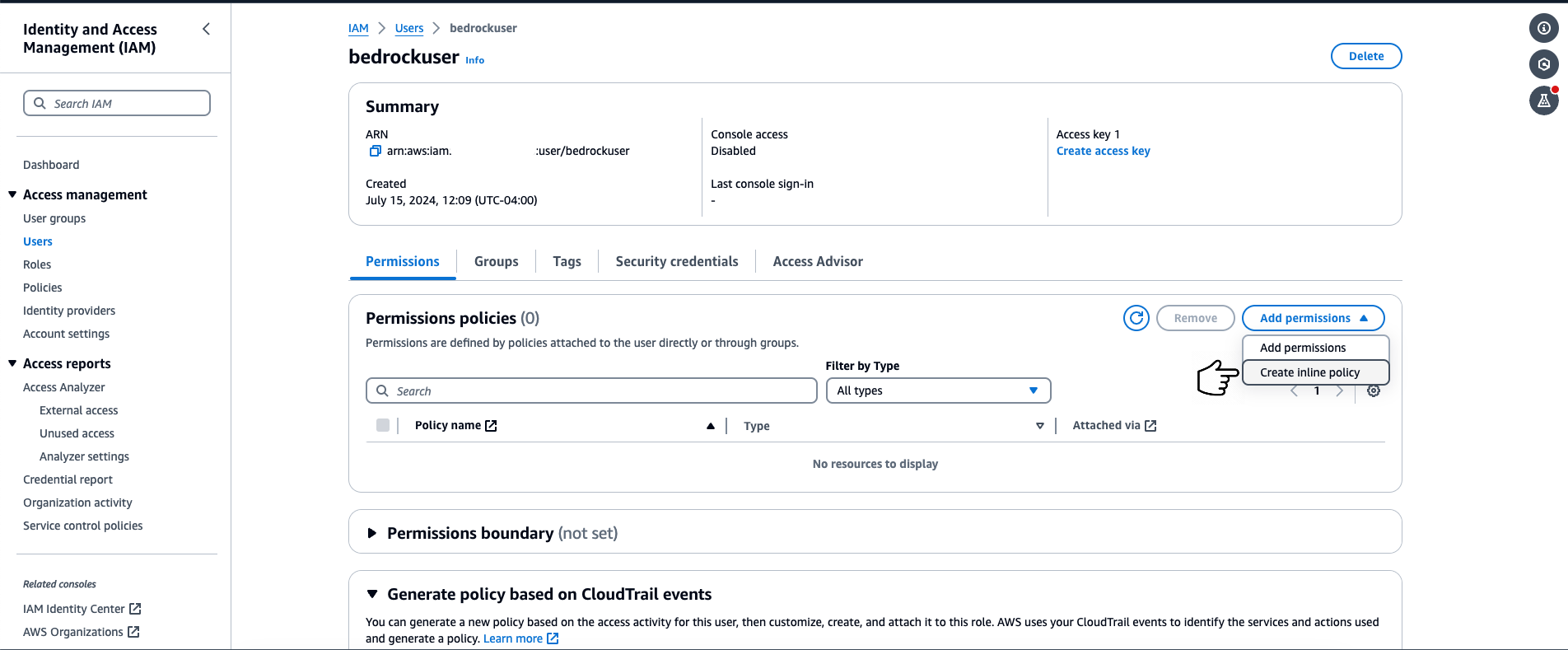1568x650 pixels.
Task: Open the Filter by Type dropdown
Action: pyautogui.click(x=938, y=390)
